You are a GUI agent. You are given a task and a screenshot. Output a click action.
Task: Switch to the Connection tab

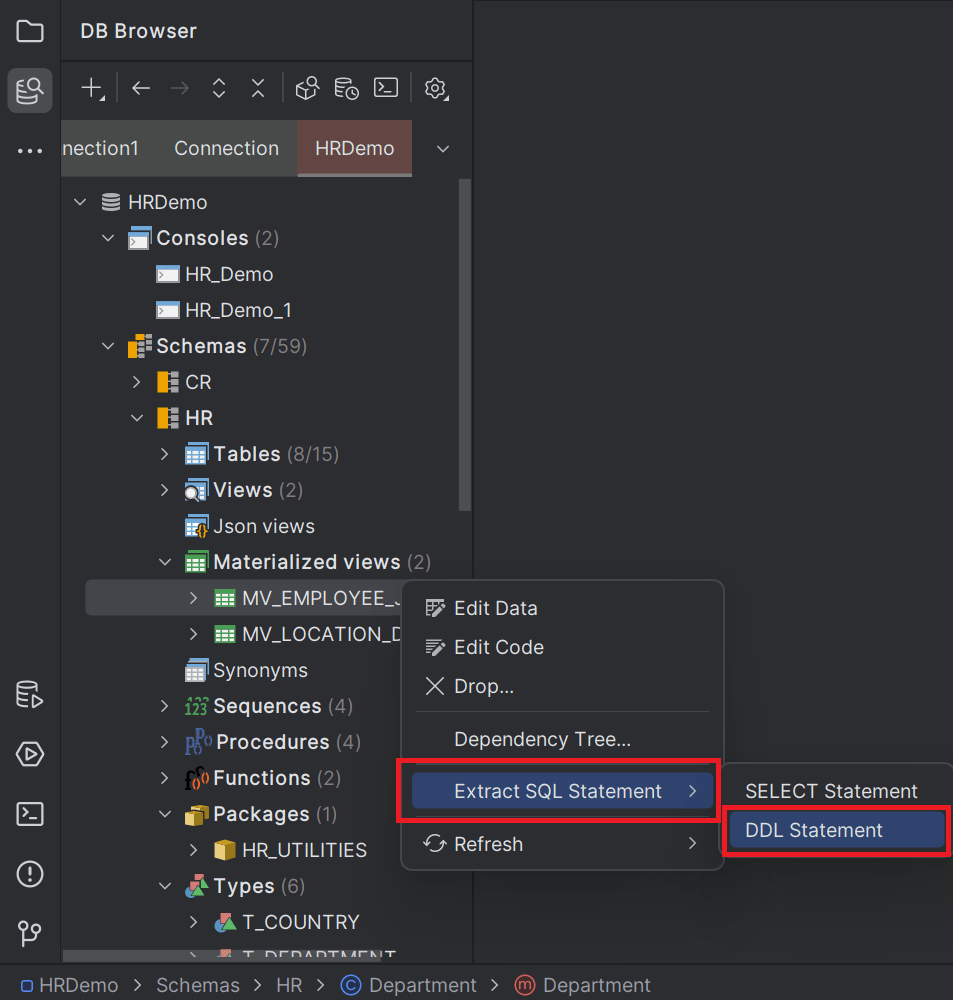pyautogui.click(x=226, y=147)
